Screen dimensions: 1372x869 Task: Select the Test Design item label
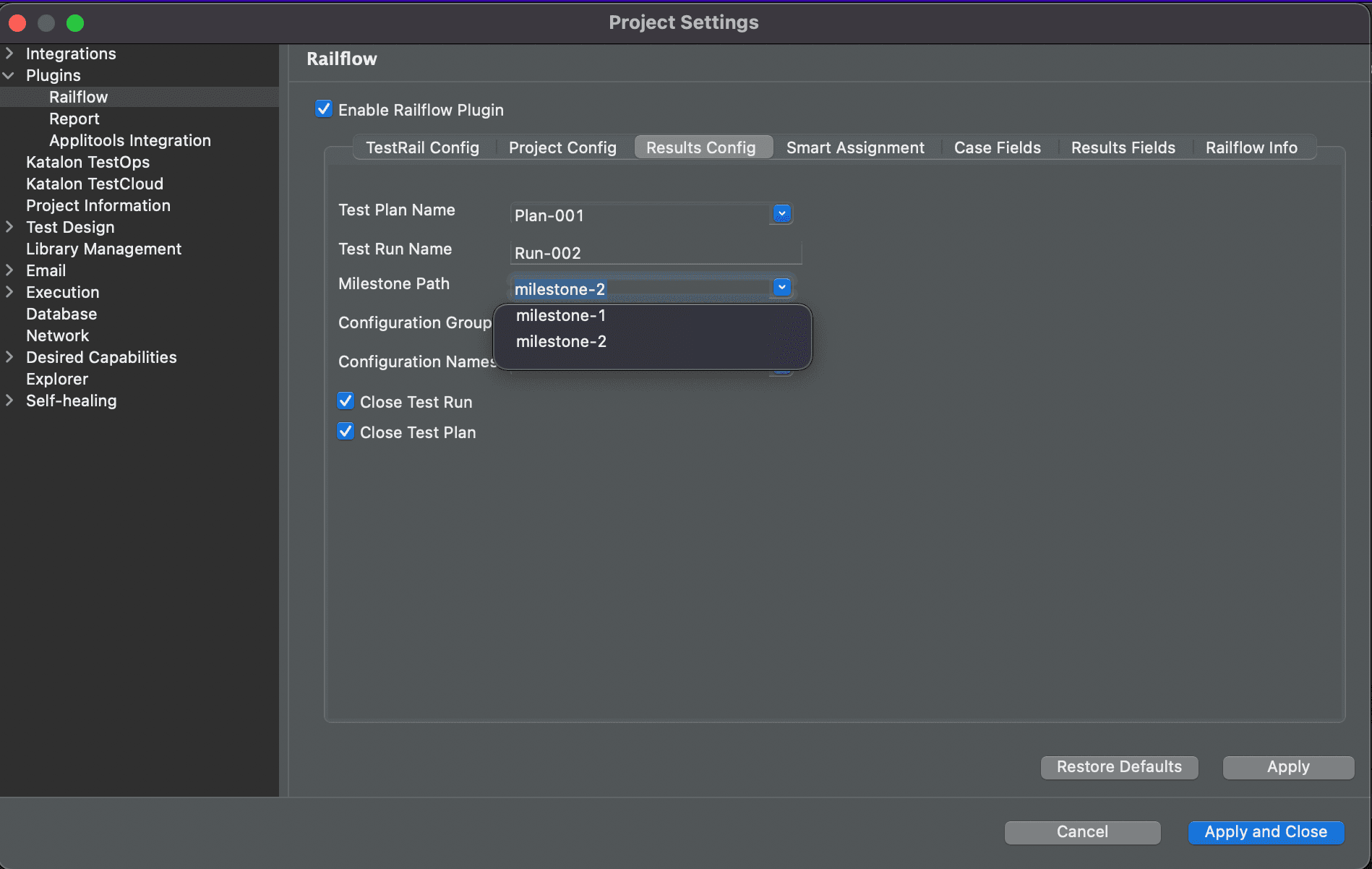click(70, 227)
